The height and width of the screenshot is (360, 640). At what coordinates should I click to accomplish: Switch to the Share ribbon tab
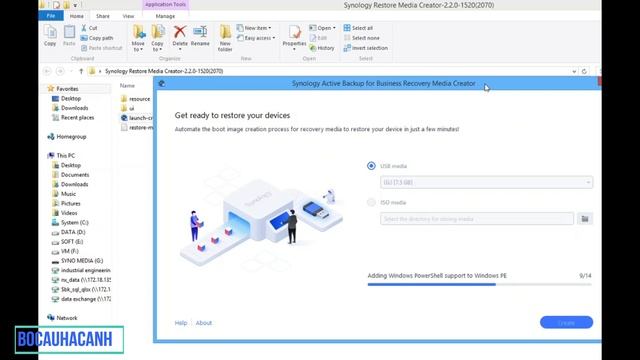click(x=102, y=16)
